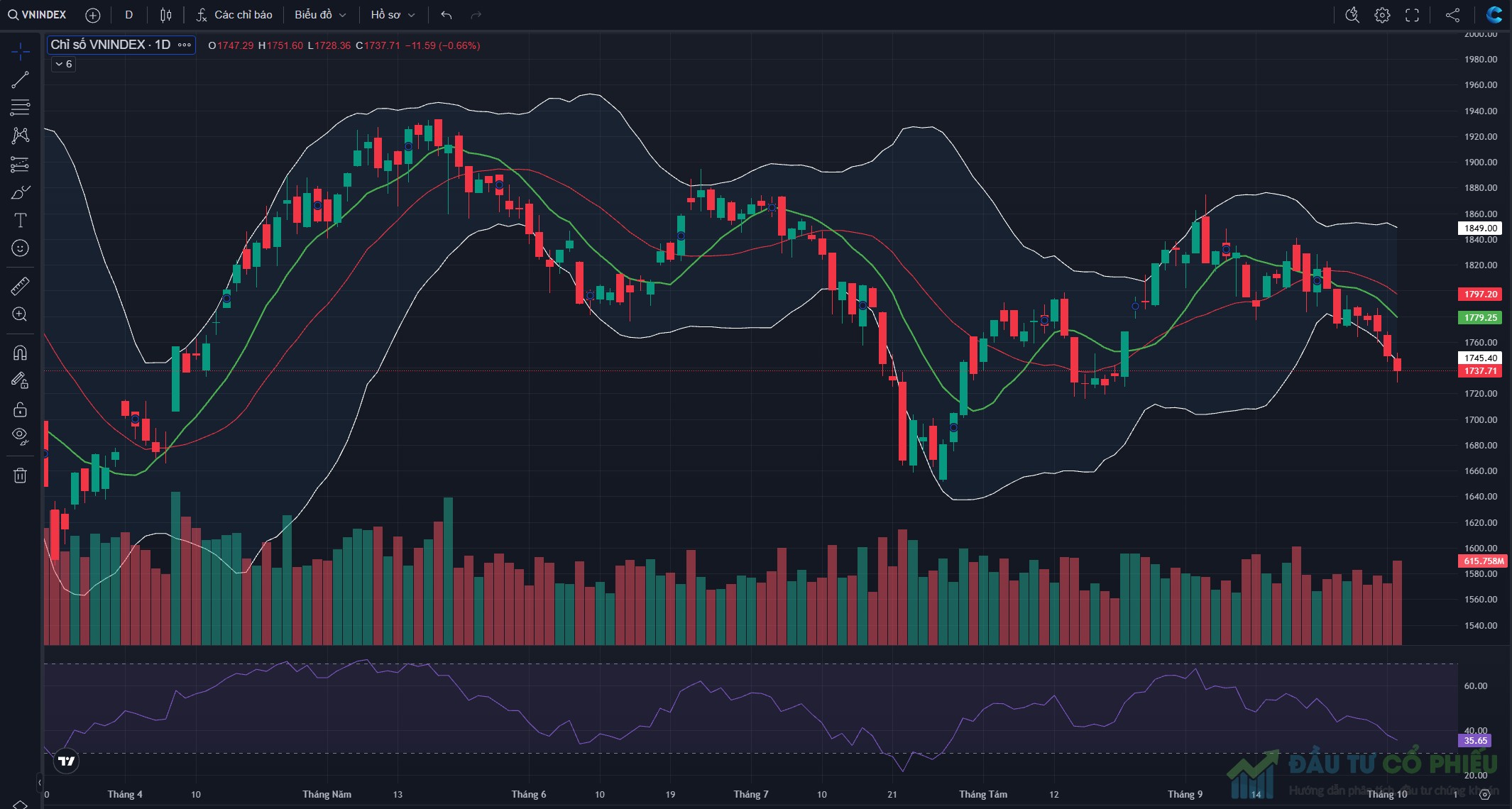Open pattern drawing tools
1512x809 pixels.
click(20, 136)
